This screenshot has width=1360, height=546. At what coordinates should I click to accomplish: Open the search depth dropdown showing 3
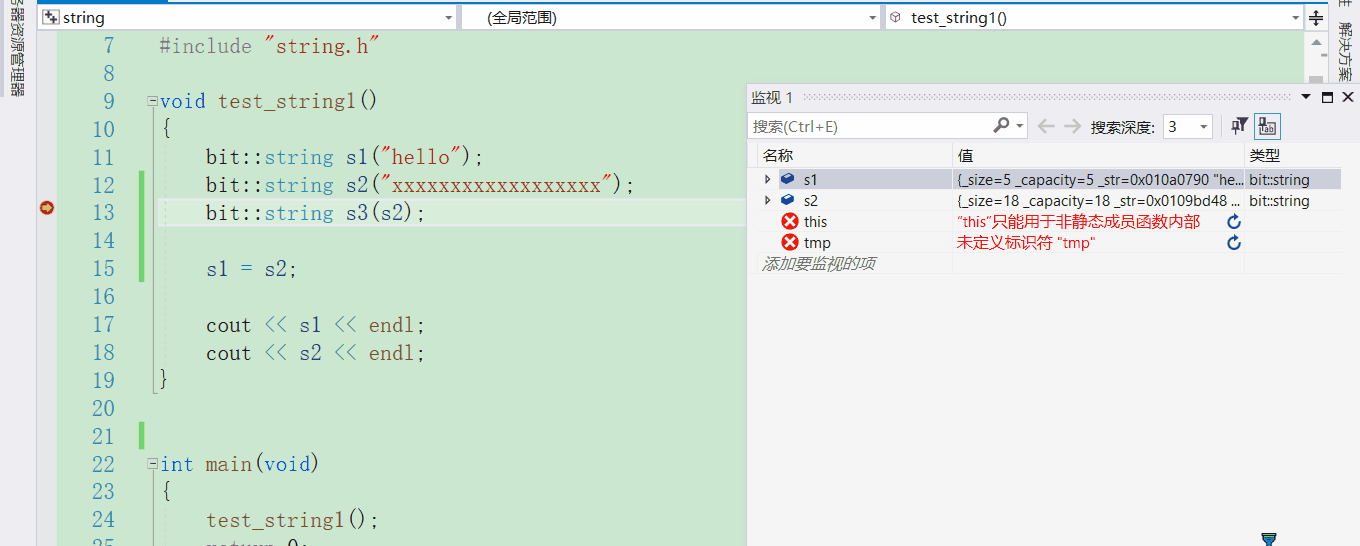(x=1204, y=127)
